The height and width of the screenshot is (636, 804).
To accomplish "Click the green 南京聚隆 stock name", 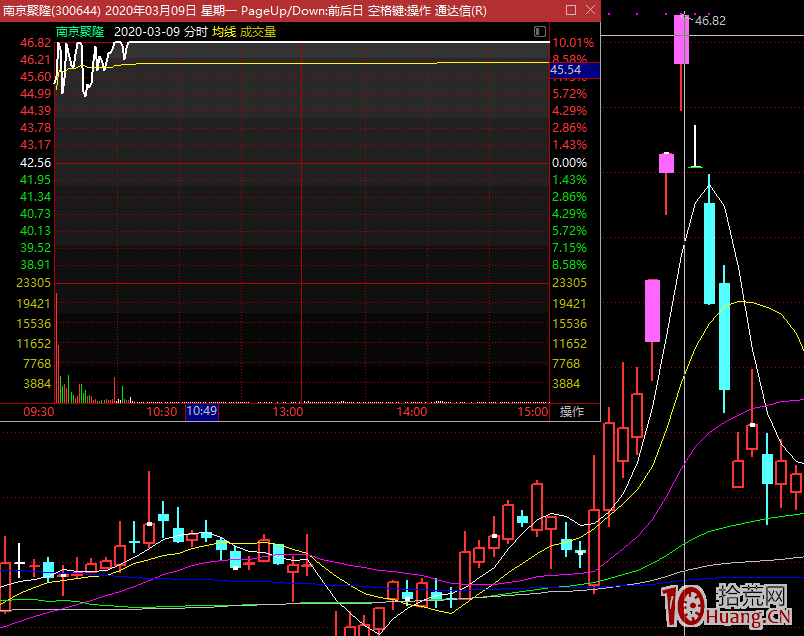I will [x=80, y=32].
